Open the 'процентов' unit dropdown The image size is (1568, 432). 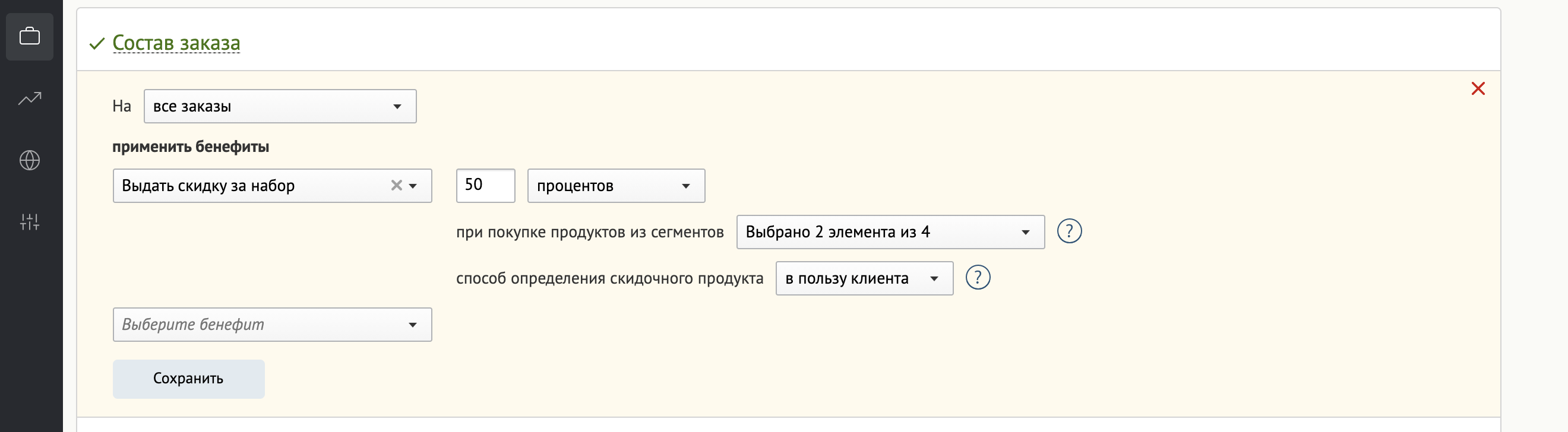pyautogui.click(x=616, y=186)
